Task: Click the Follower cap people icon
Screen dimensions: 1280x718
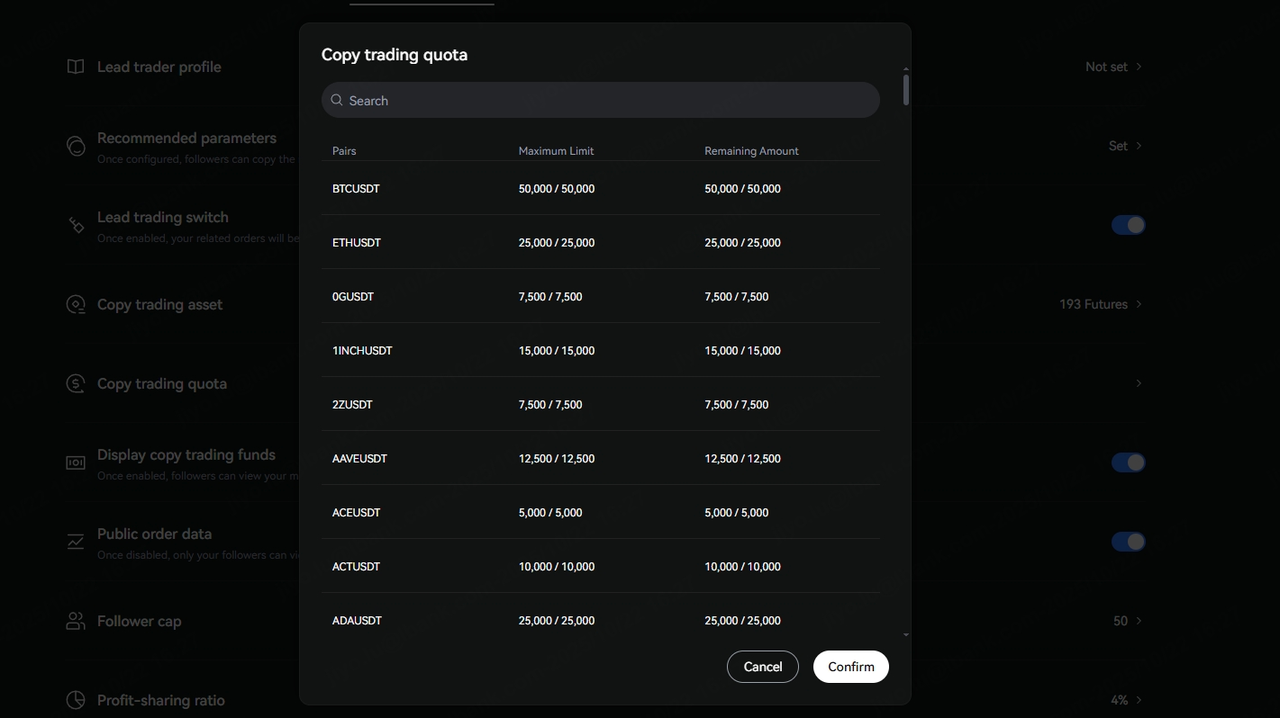Action: tap(75, 621)
